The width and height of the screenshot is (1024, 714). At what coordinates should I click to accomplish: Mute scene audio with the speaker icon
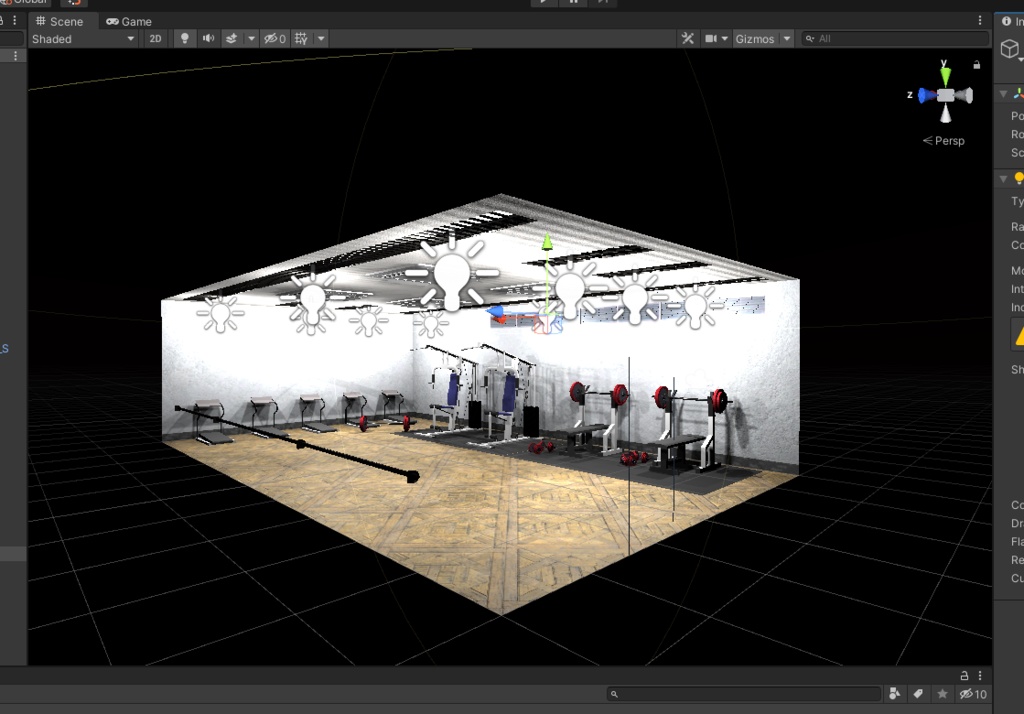tap(207, 38)
